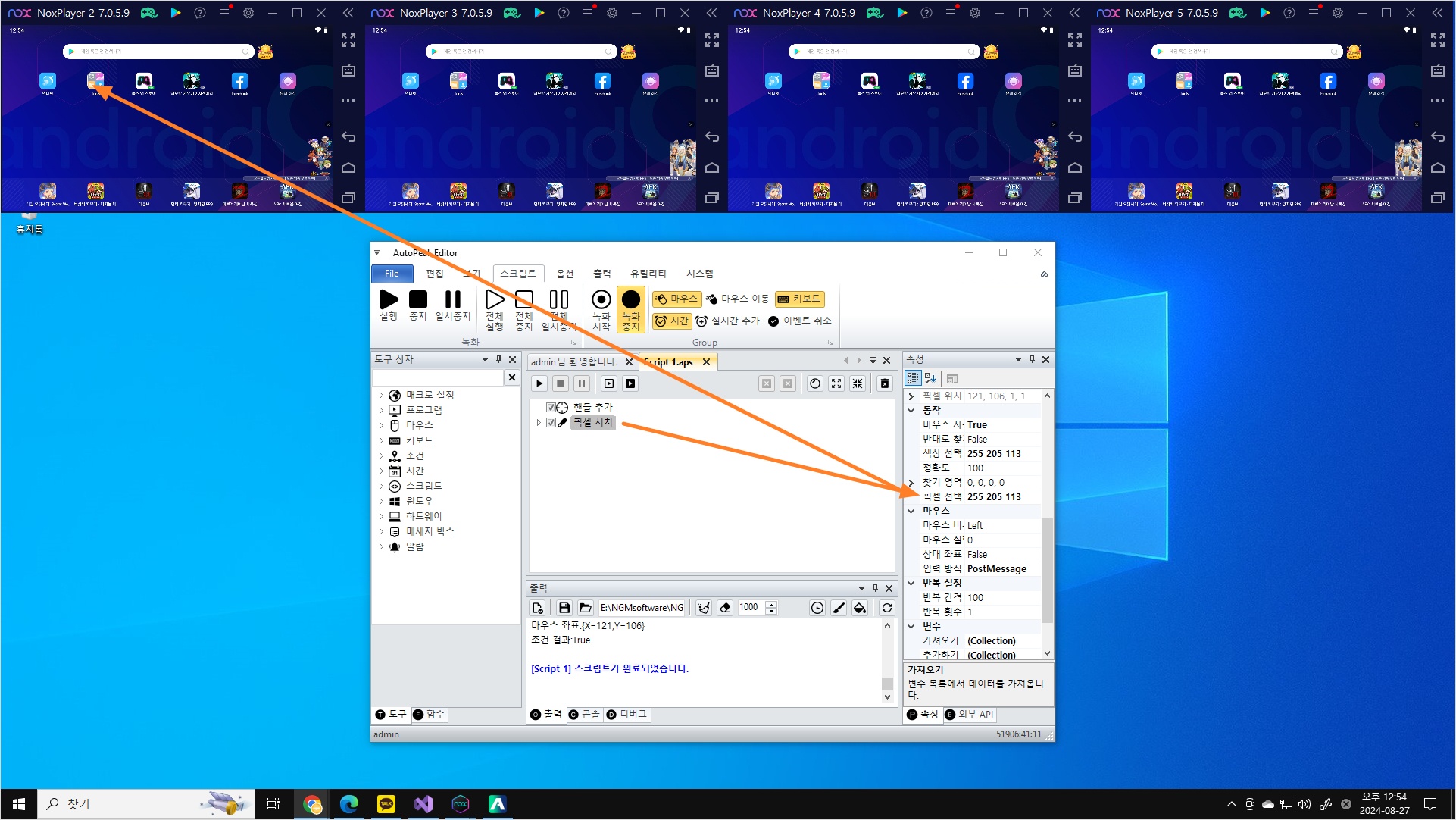Toggle the 픽셀 서치 checkbox
Image resolution: width=1456 pixels, height=820 pixels.
click(x=551, y=423)
